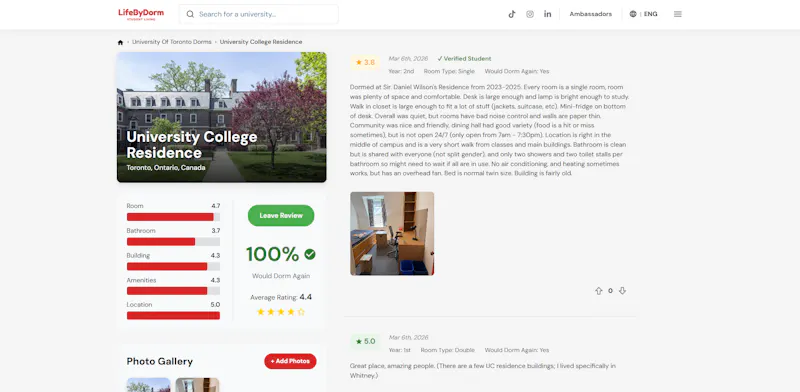Click the 'Year: 2nd' text
800x392 pixels.
pyautogui.click(x=401, y=71)
